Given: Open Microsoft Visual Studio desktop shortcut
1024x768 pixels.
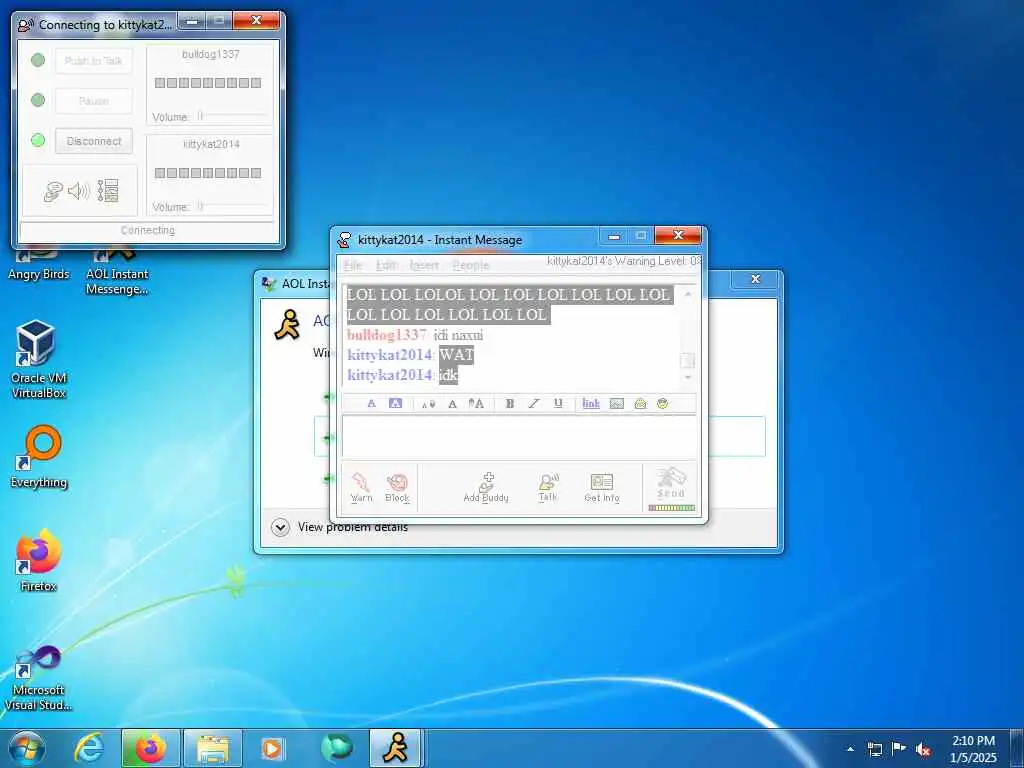Looking at the screenshot, I should [x=39, y=678].
